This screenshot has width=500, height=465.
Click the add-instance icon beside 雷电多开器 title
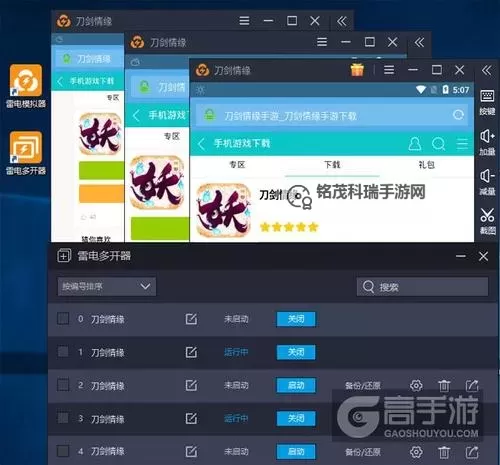pyautogui.click(x=64, y=256)
